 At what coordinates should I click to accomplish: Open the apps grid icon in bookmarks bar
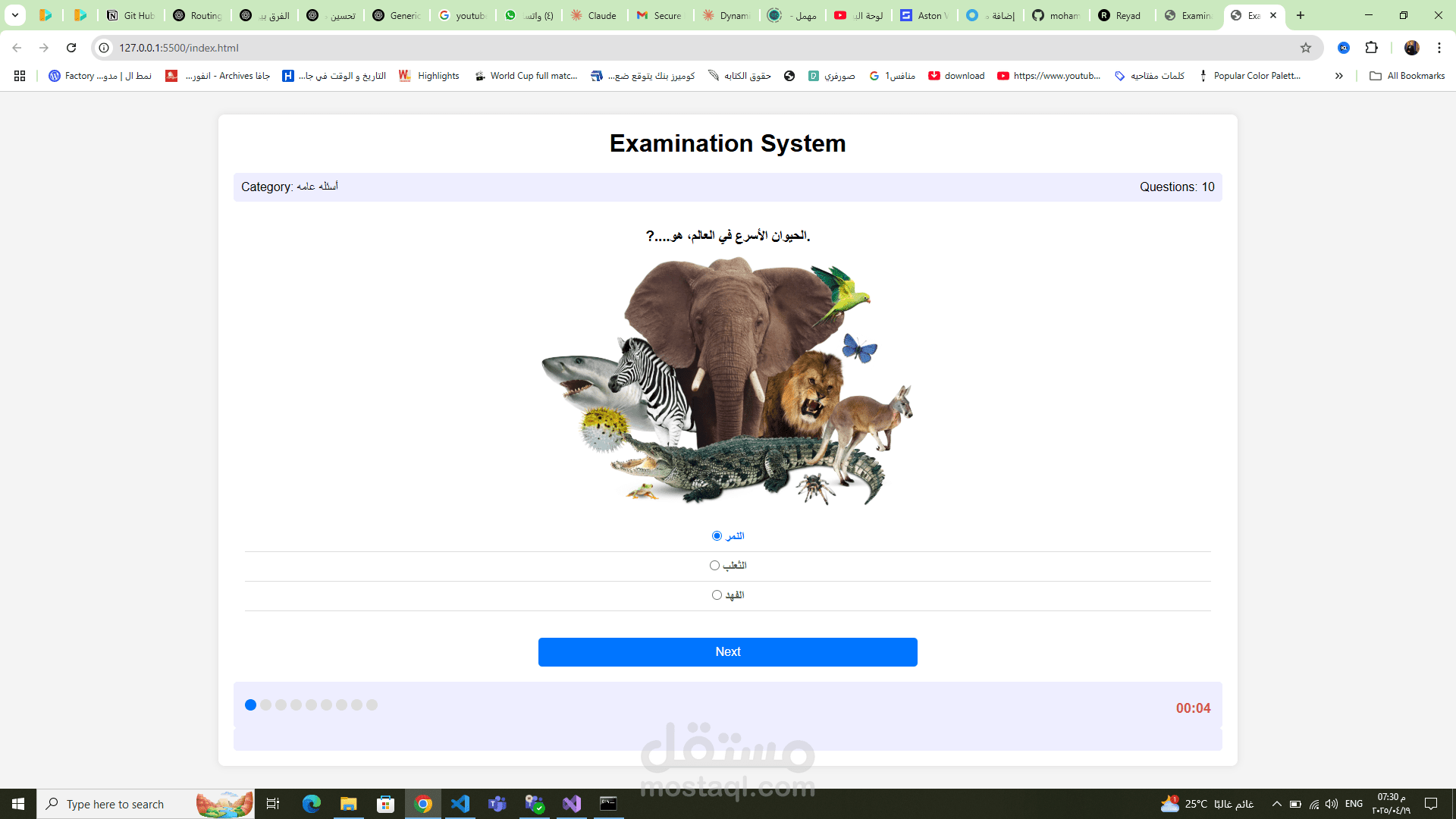(x=20, y=76)
